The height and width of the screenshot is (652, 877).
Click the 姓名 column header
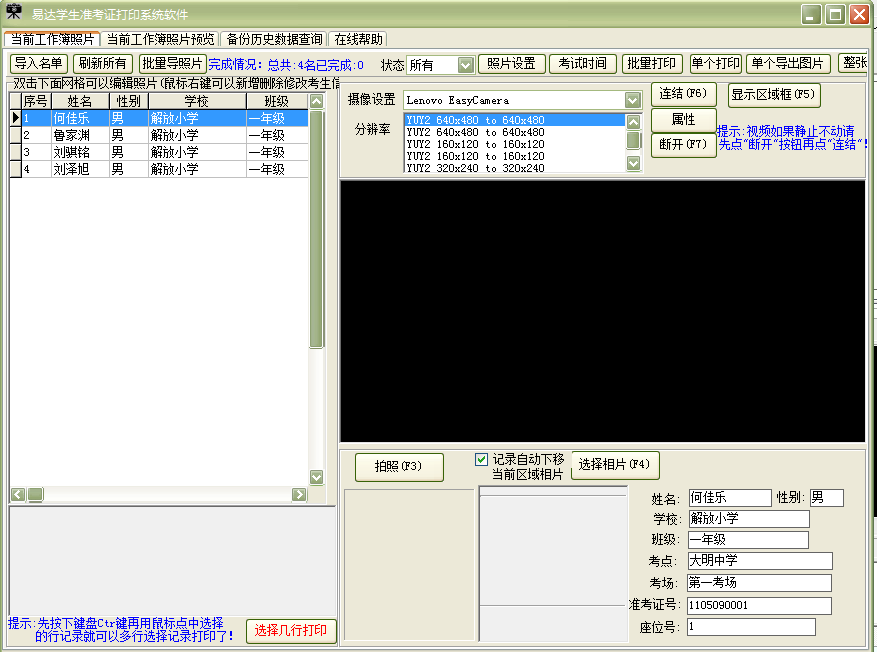coord(80,101)
